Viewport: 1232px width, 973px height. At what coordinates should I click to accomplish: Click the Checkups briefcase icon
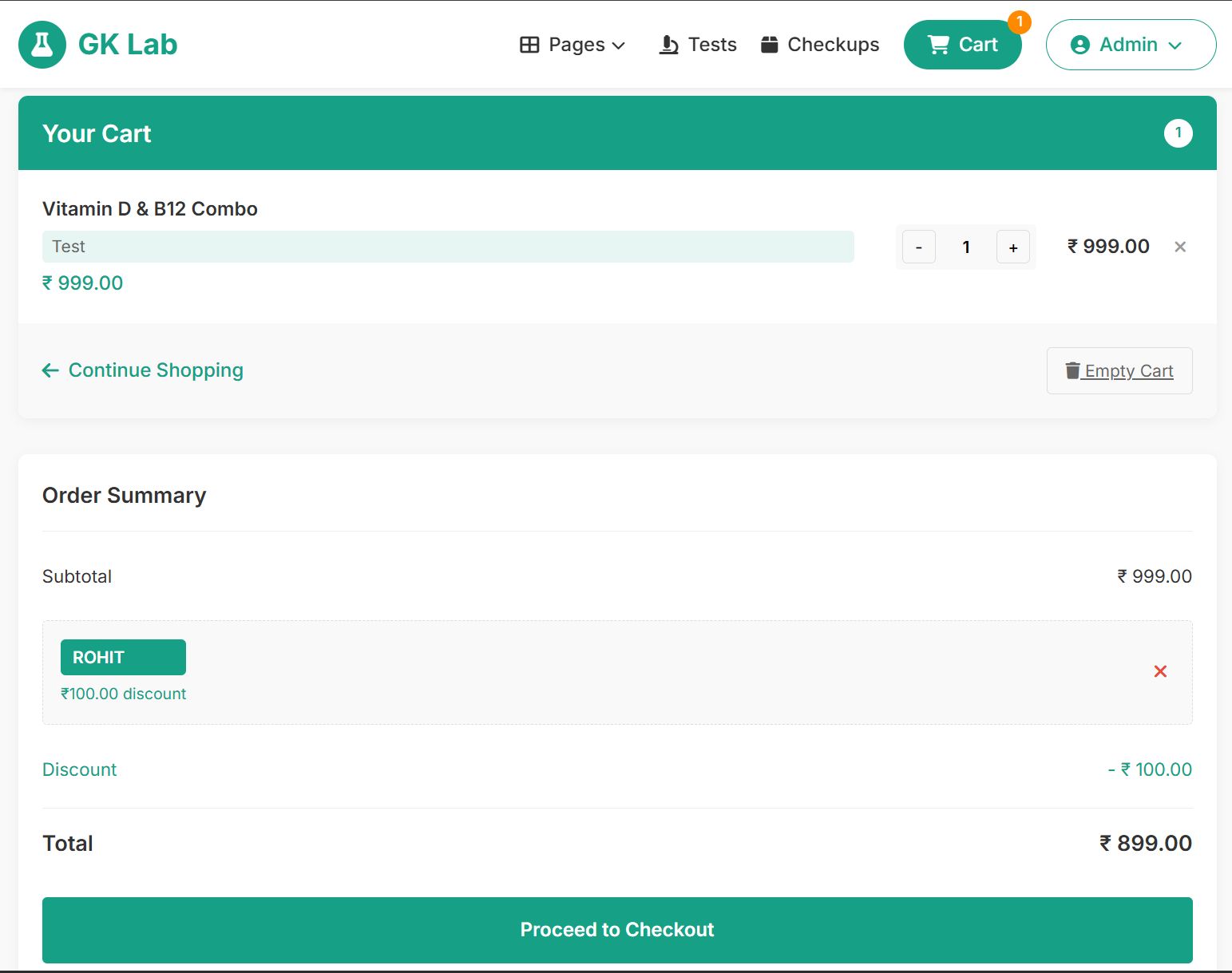click(770, 45)
